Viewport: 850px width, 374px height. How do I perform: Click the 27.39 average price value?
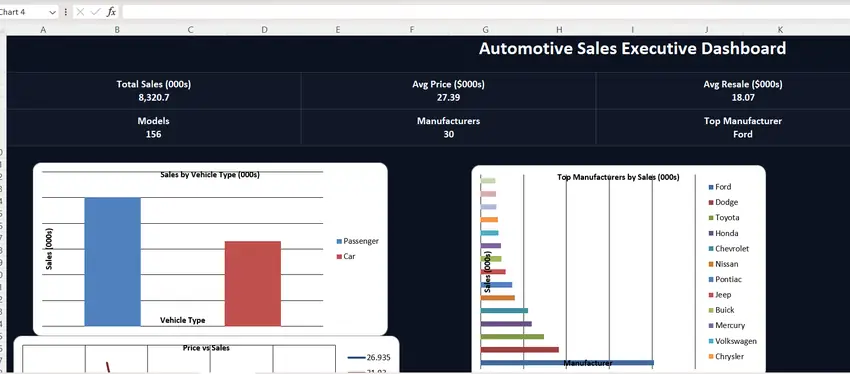(448, 98)
